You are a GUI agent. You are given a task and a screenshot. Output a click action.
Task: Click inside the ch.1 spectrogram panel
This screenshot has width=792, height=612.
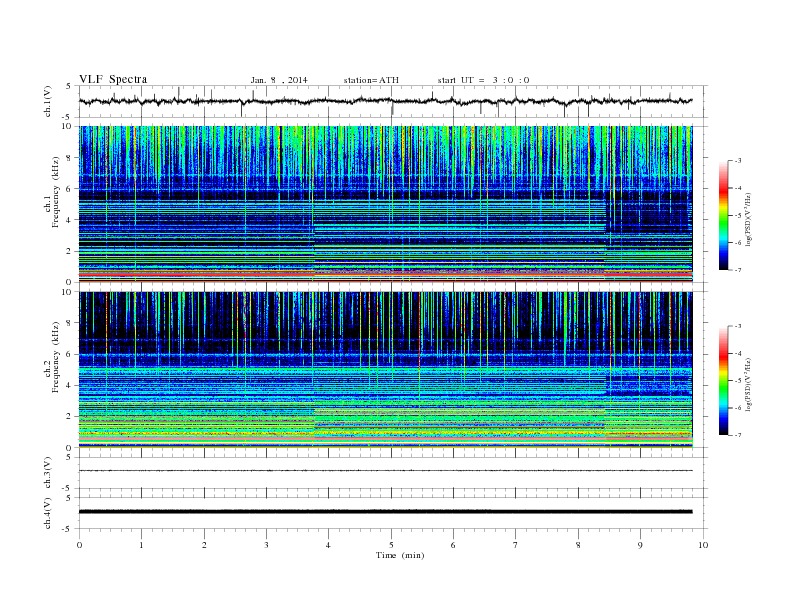coord(385,204)
